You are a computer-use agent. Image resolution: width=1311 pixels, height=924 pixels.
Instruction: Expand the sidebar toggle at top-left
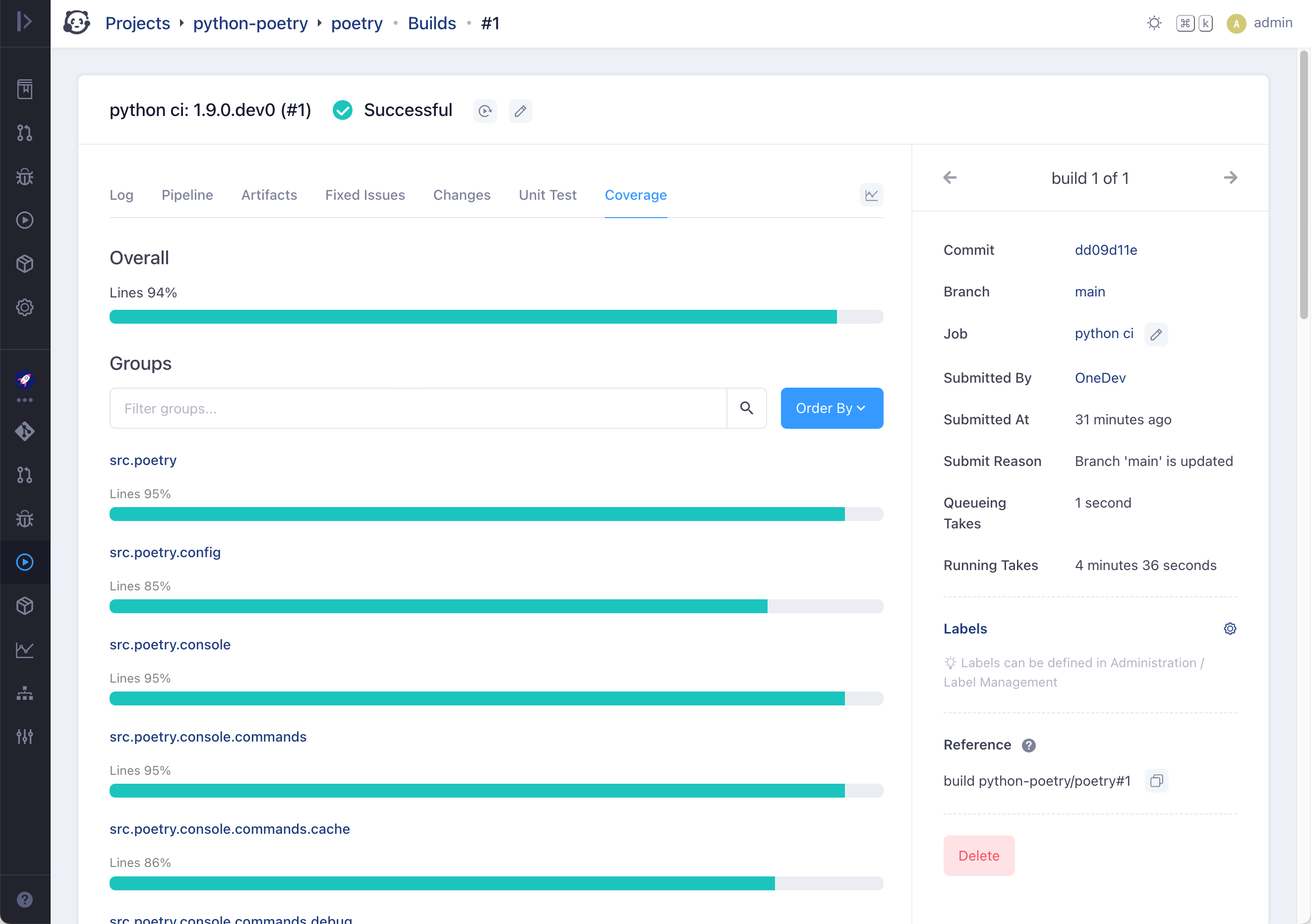tap(25, 22)
